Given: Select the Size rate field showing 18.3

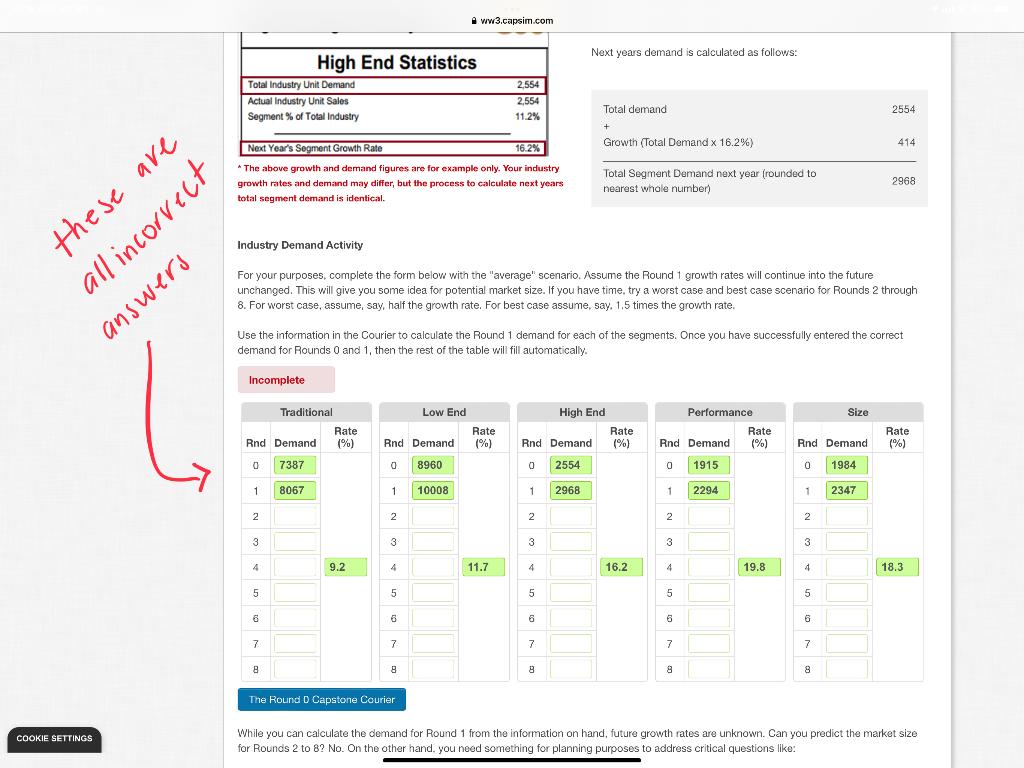Looking at the screenshot, I should click(x=897, y=567).
